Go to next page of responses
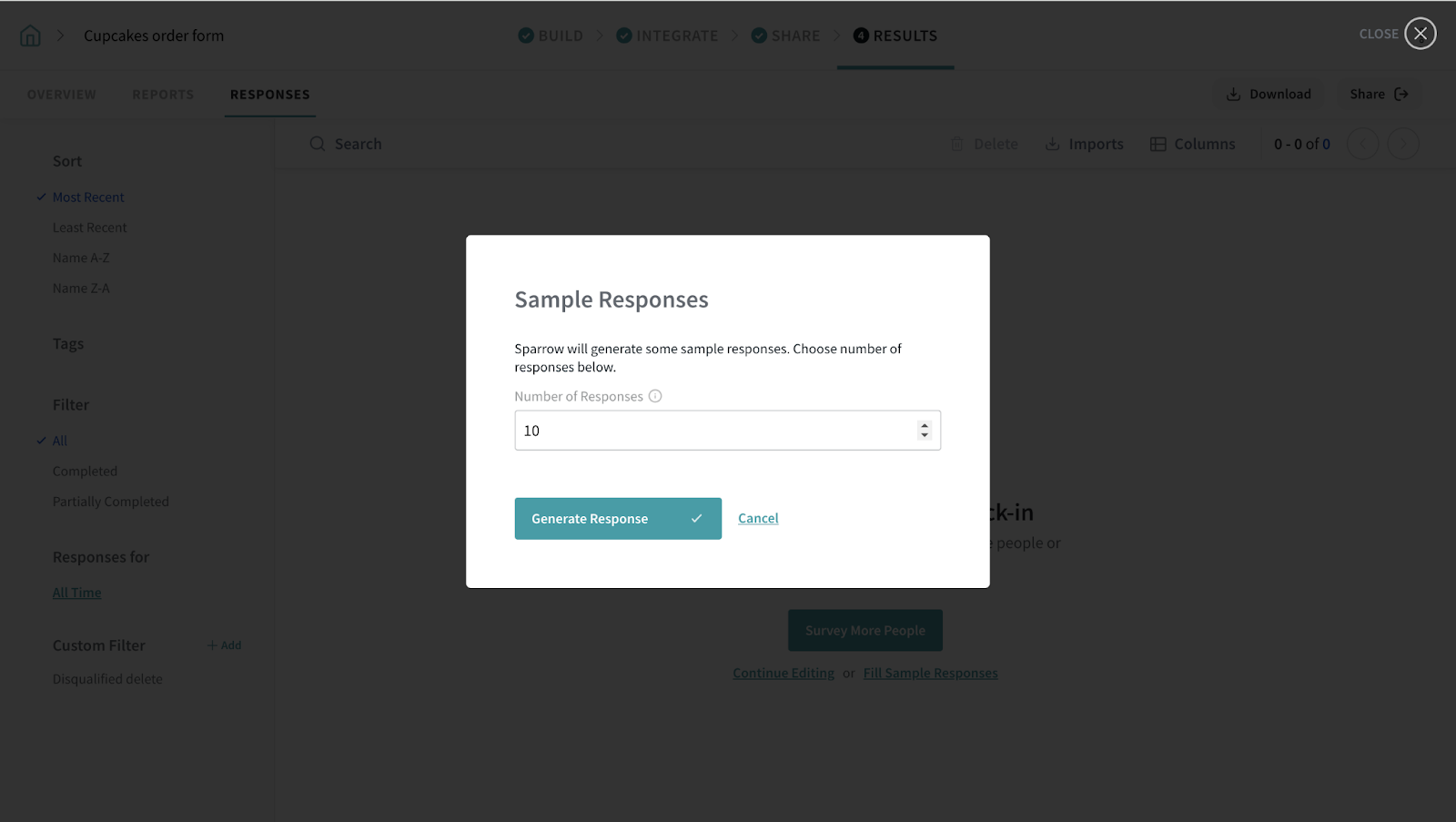1456x822 pixels. pos(1402,144)
